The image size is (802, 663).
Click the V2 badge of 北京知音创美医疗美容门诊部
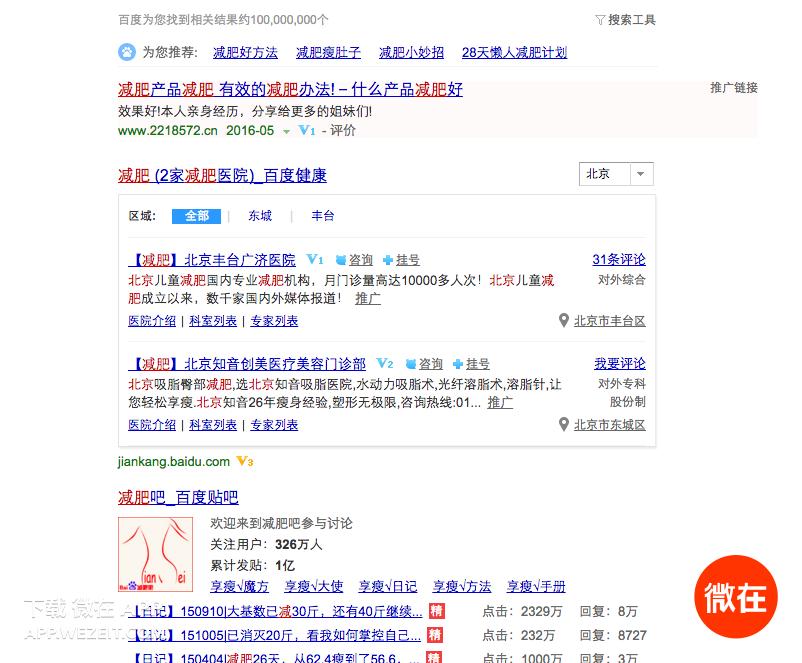tap(385, 364)
